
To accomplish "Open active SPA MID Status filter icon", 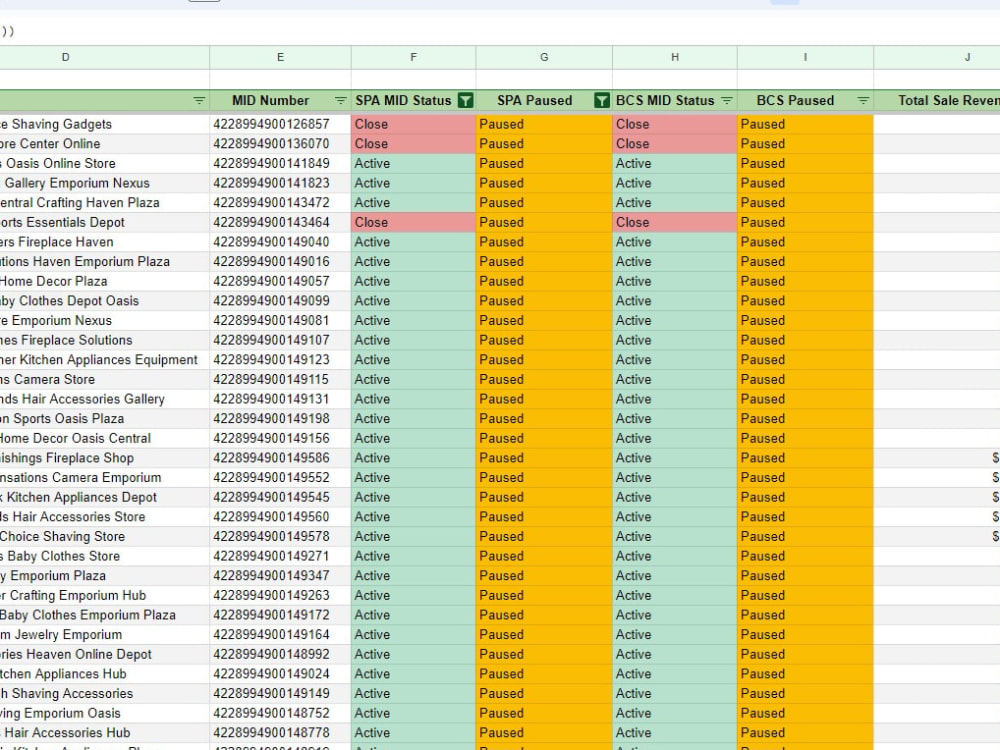I will pyautogui.click(x=466, y=101).
